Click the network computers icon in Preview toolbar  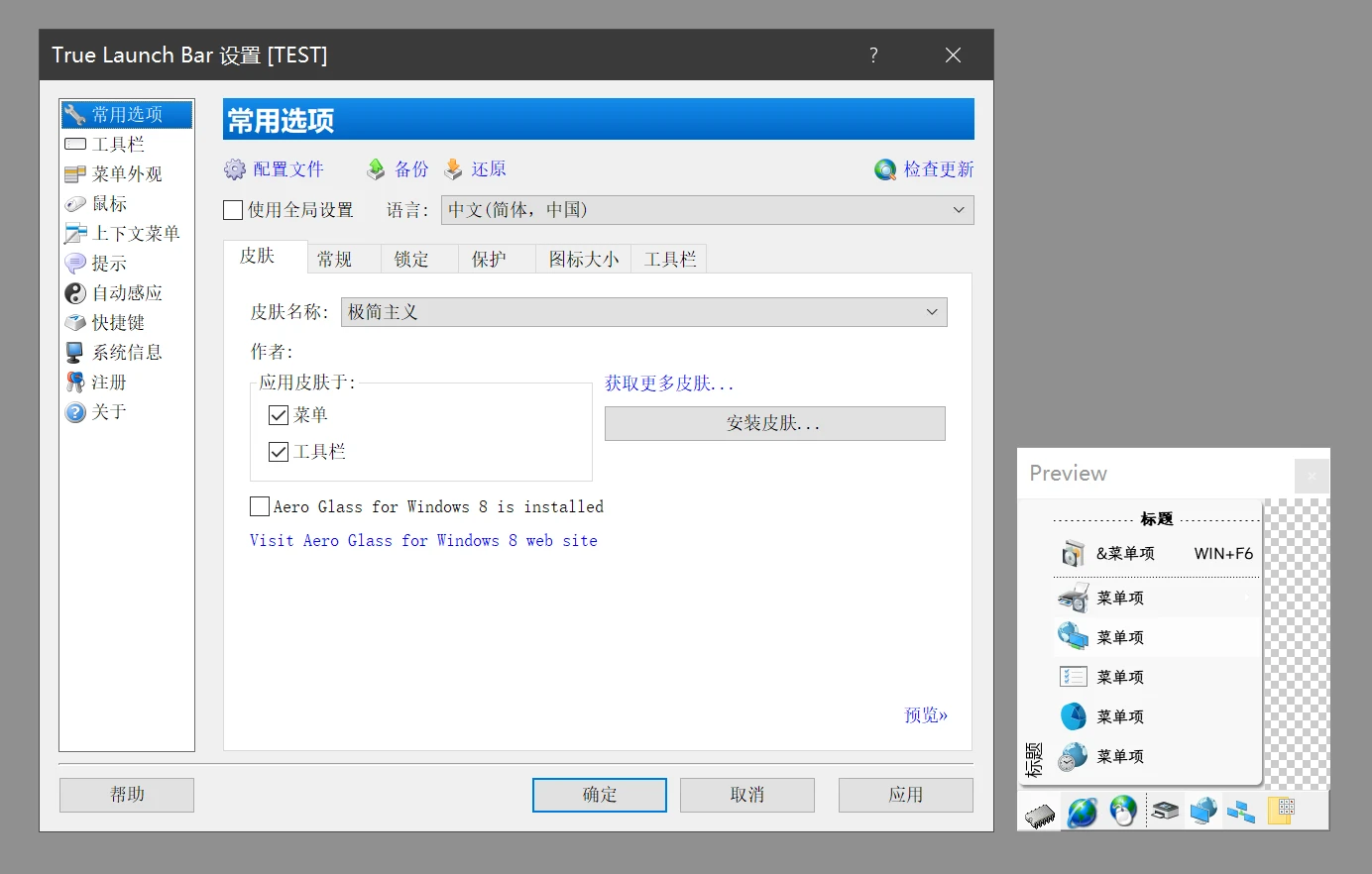[1241, 812]
